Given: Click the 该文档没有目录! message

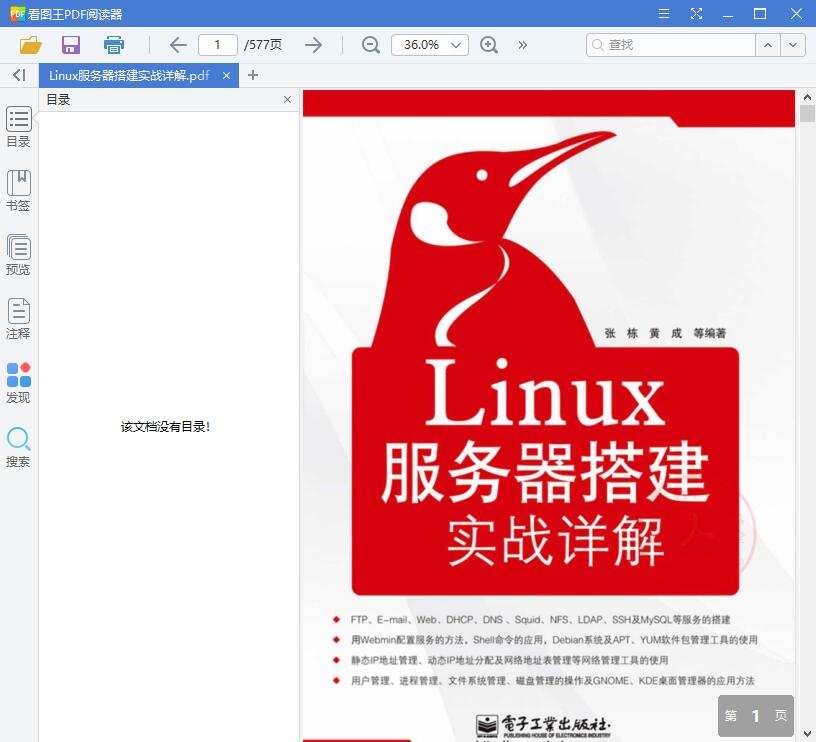Looking at the screenshot, I should (165, 427).
